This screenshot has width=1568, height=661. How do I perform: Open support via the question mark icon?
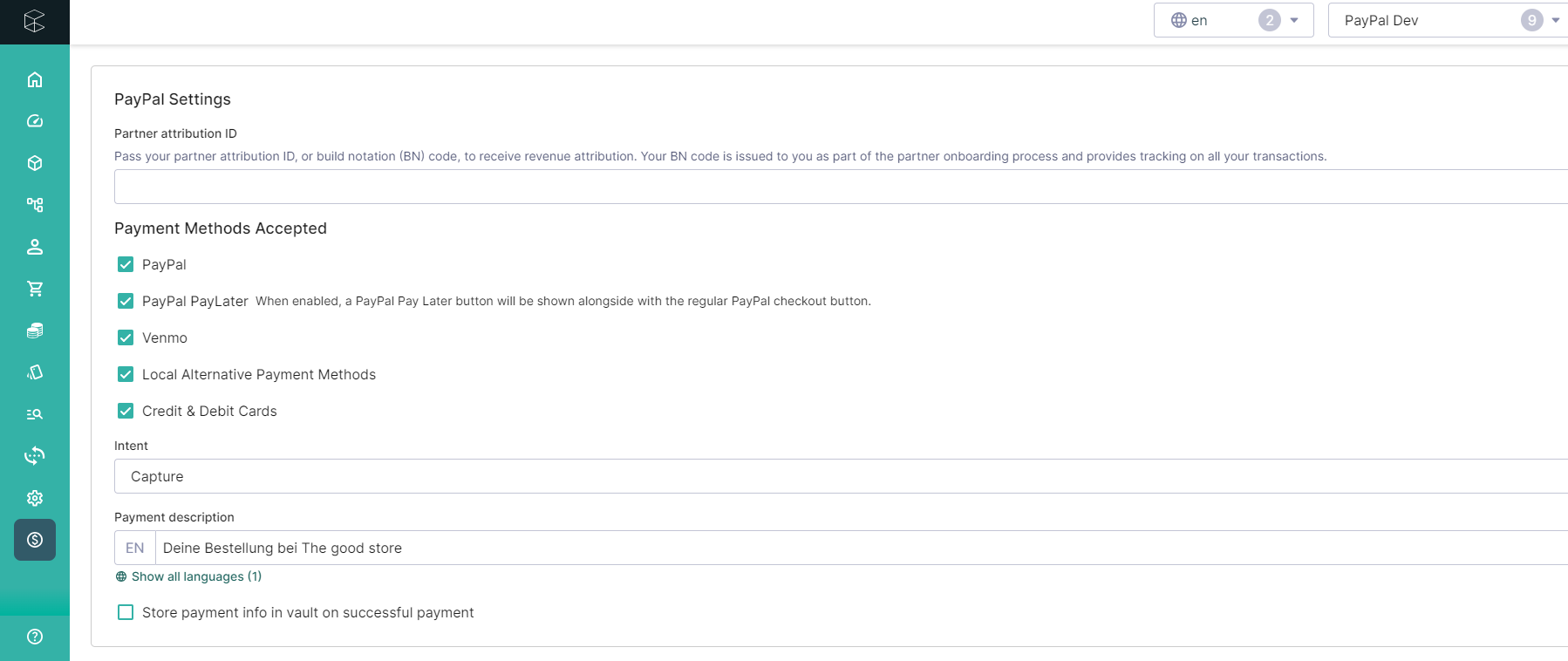35,637
